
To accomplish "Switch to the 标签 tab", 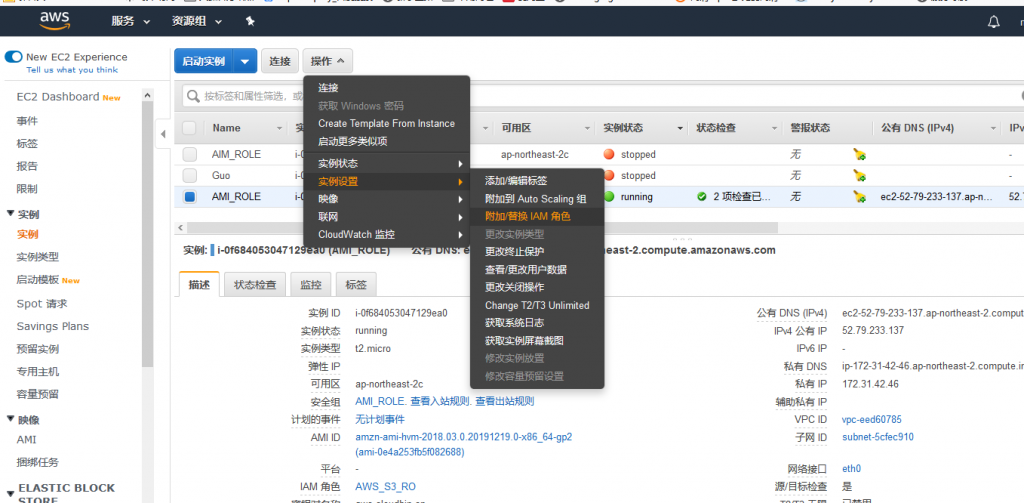I will click(x=356, y=285).
